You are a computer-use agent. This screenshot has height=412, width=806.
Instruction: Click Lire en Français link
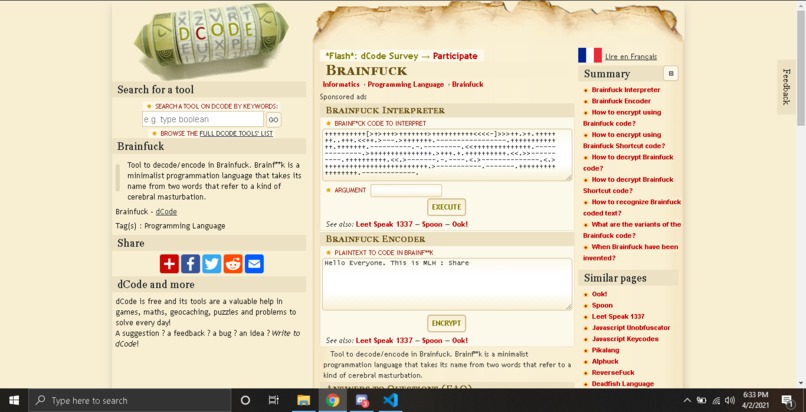(x=631, y=57)
